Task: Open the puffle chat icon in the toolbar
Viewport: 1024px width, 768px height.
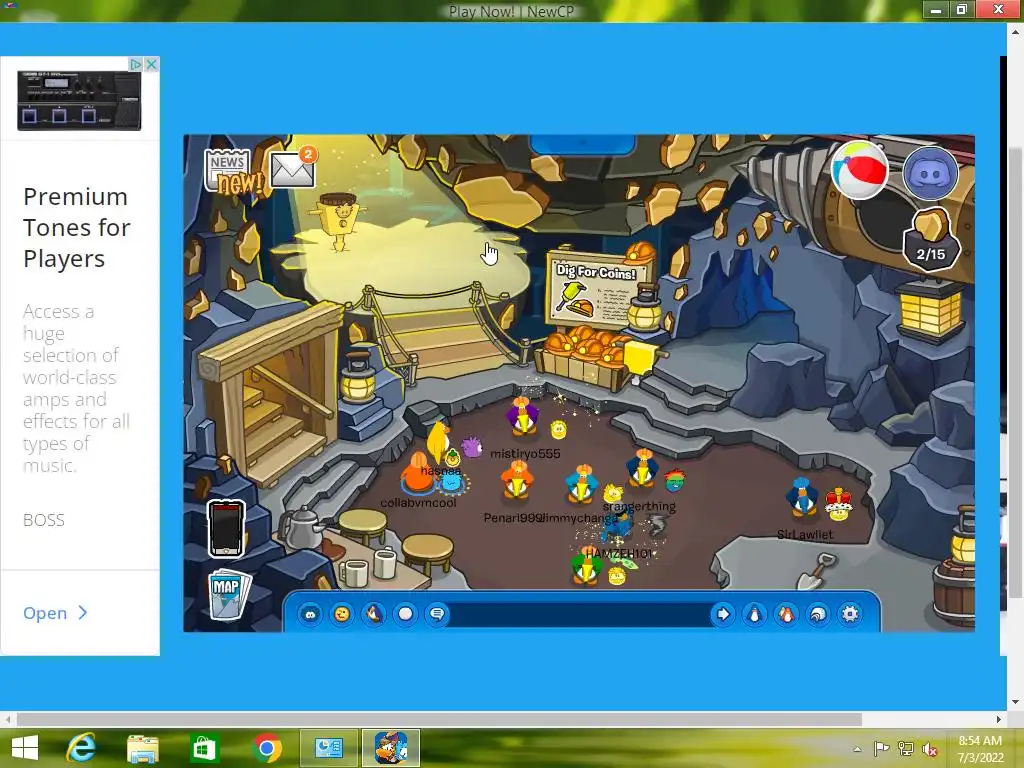Action: pyautogui.click(x=310, y=614)
